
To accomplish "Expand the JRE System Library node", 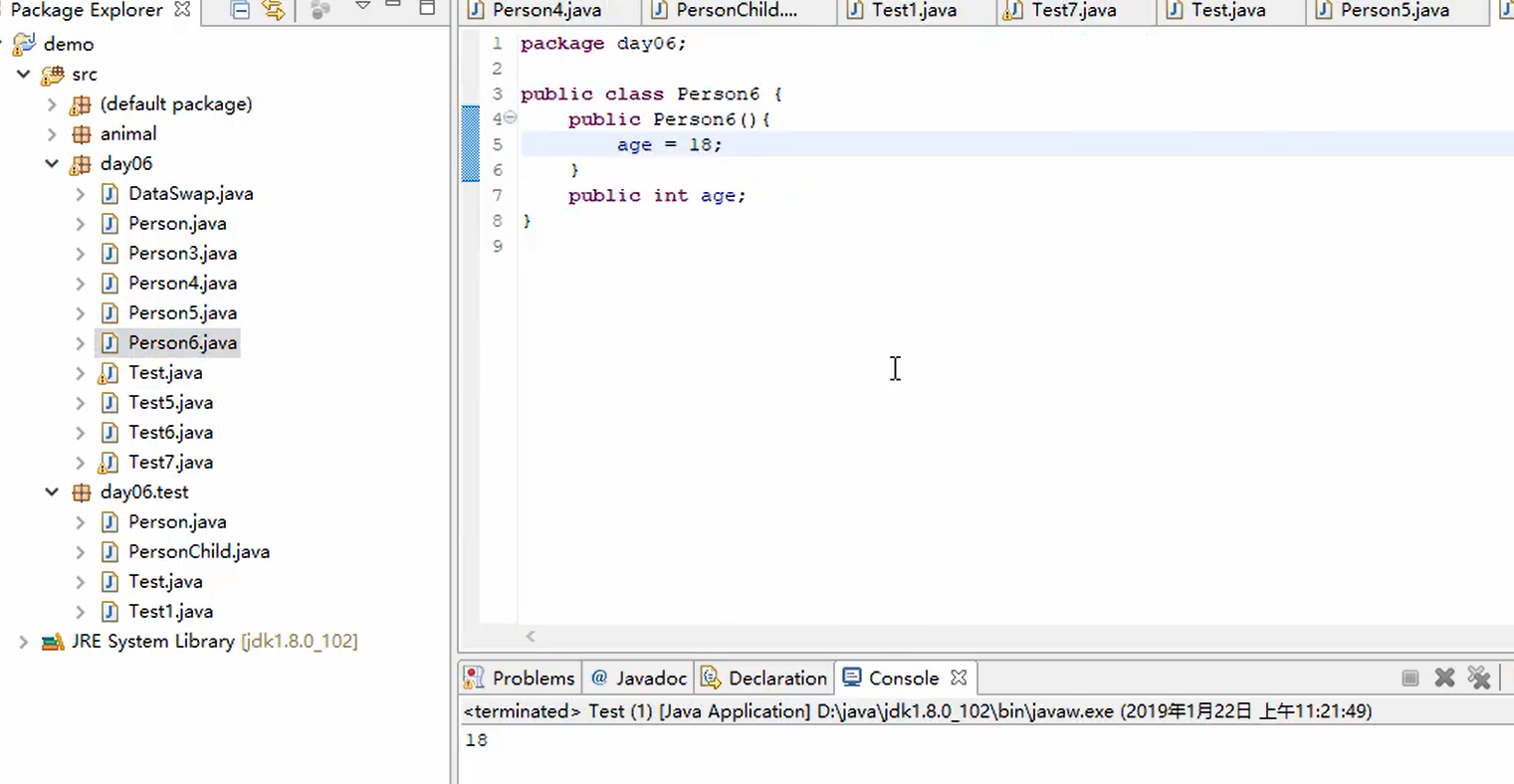I will [x=23, y=642].
